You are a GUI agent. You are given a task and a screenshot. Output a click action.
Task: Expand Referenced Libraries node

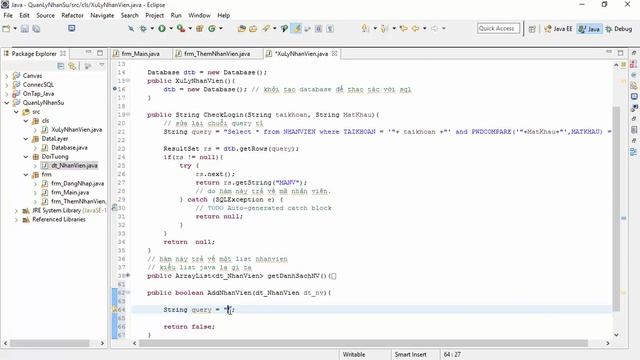coord(16,220)
